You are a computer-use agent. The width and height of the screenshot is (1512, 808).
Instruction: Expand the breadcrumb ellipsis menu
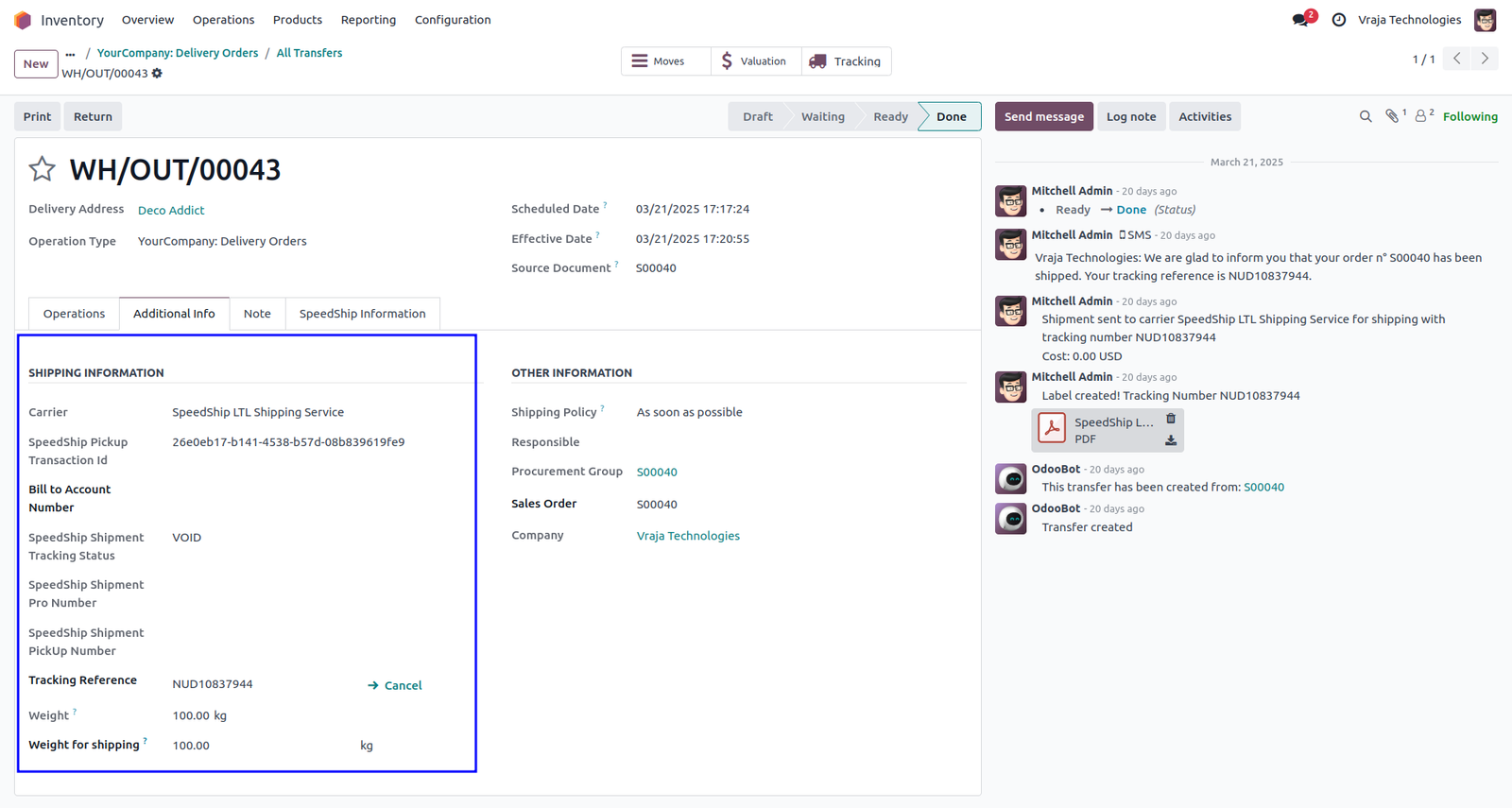coord(70,54)
